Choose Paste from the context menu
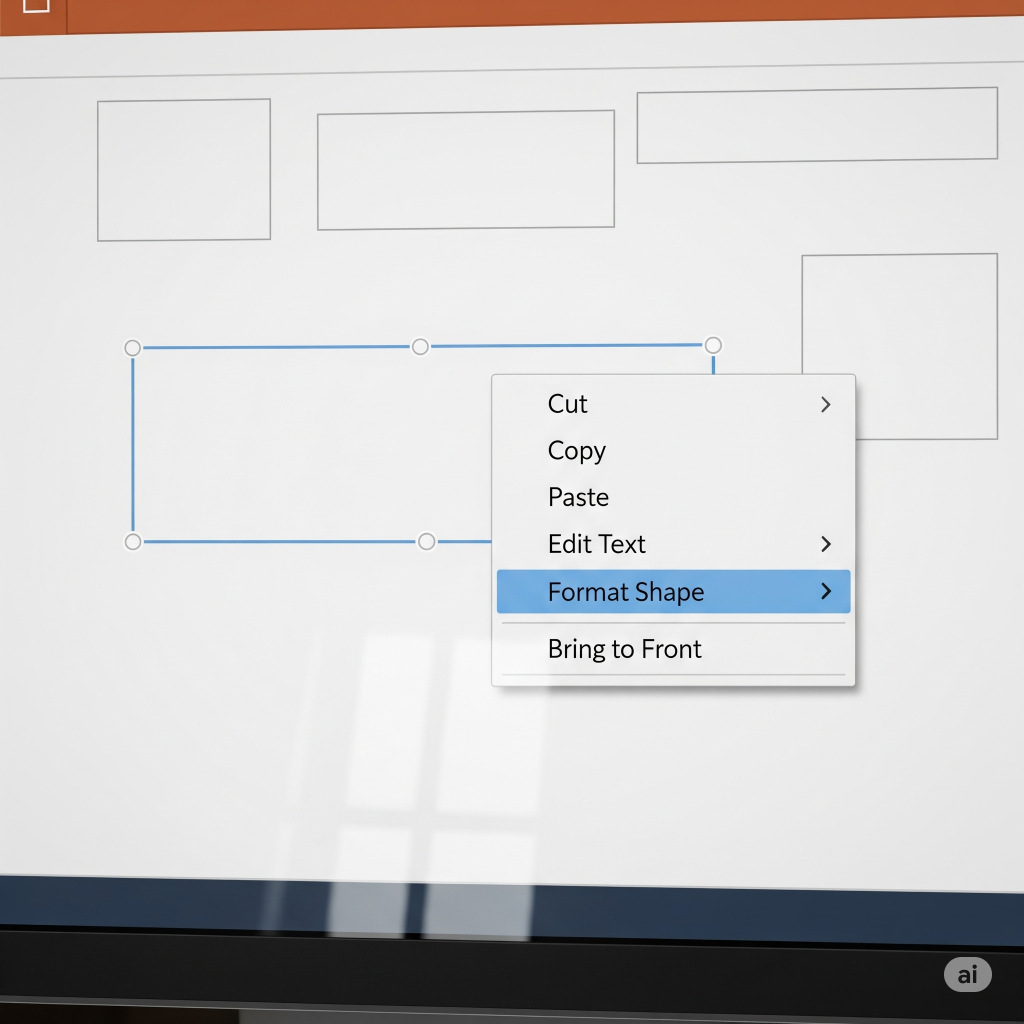 [578, 497]
